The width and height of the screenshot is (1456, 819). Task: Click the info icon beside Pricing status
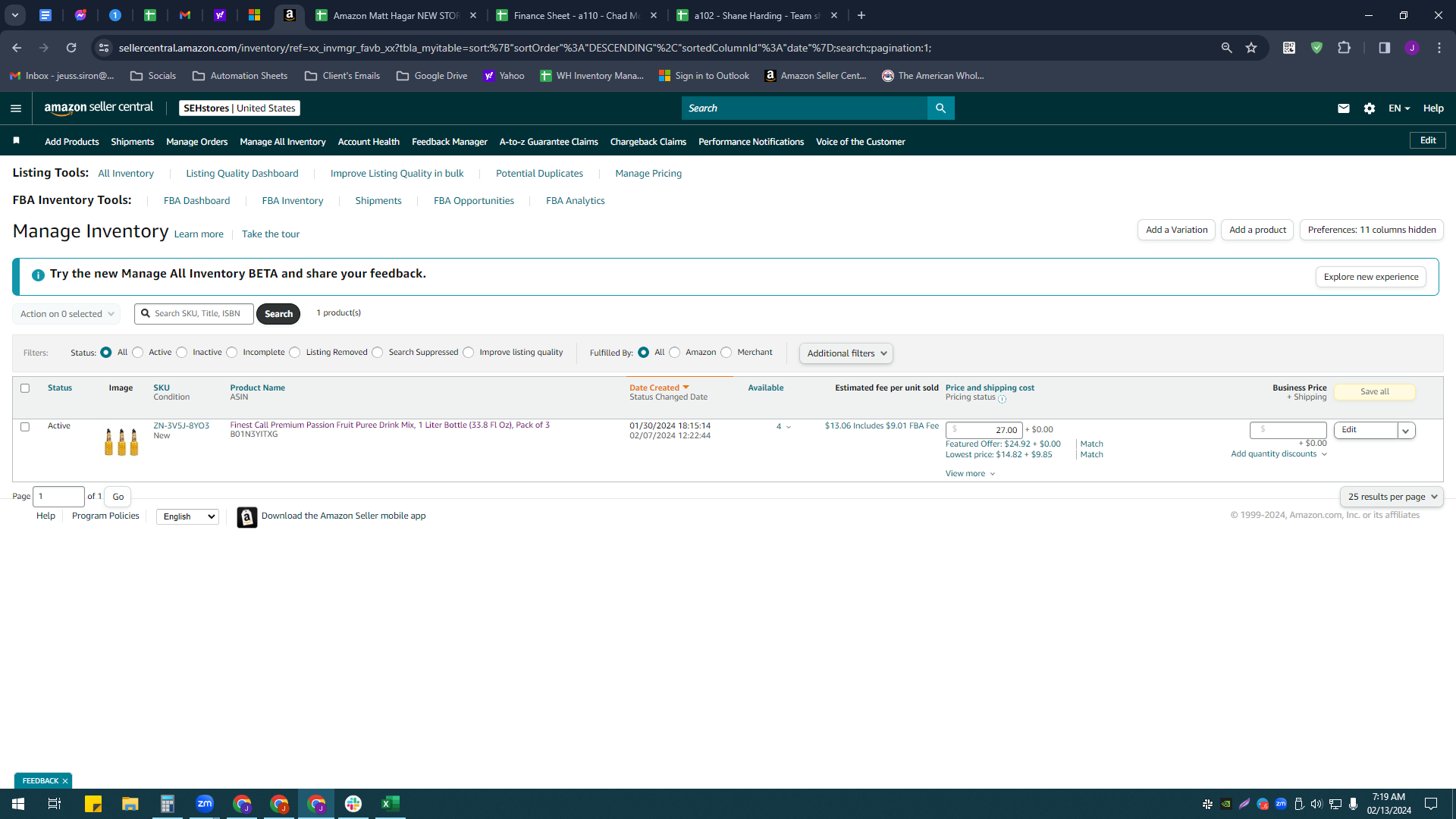(x=1002, y=399)
